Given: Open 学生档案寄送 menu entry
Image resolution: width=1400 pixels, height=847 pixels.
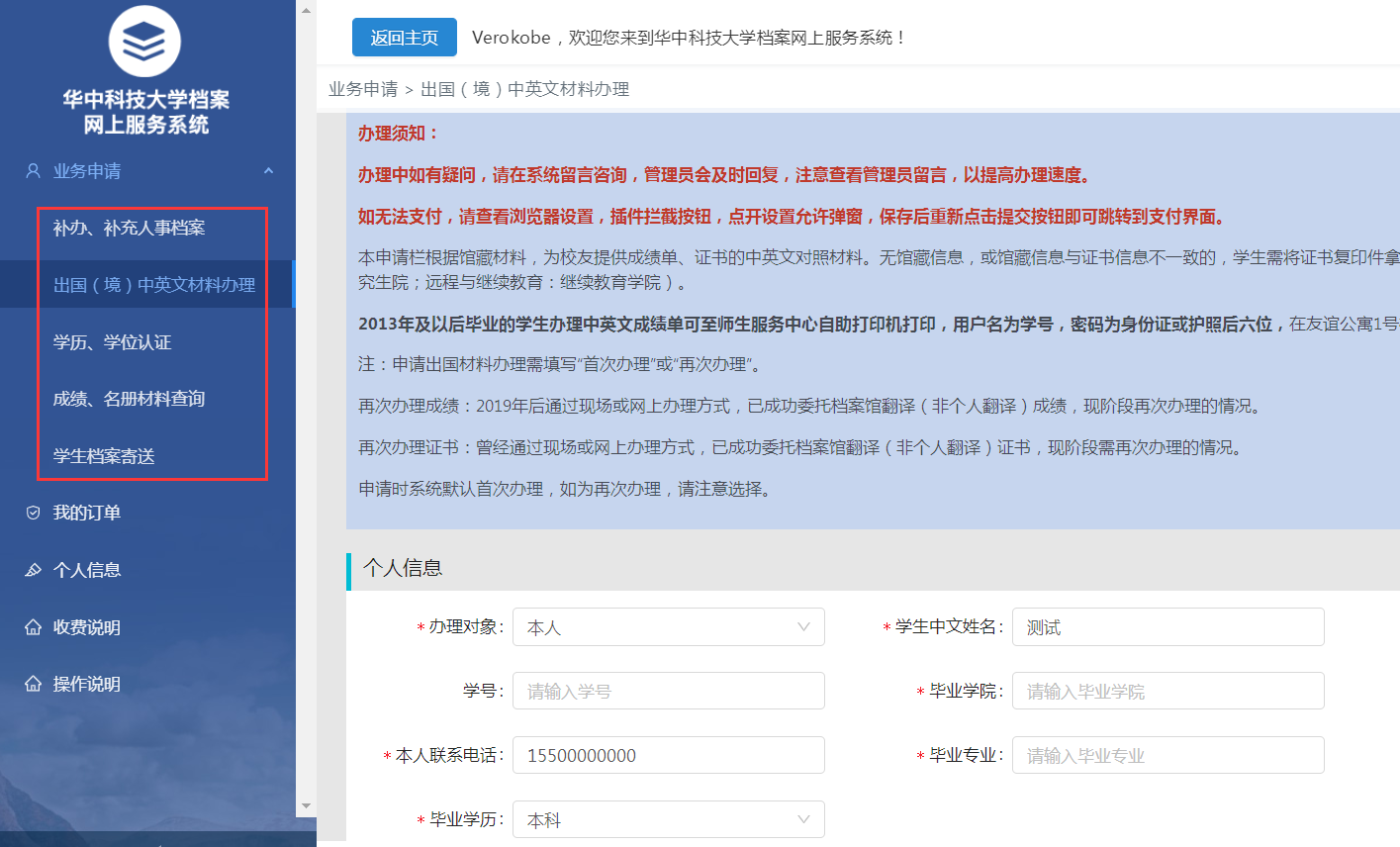Looking at the screenshot, I should pyautogui.click(x=104, y=456).
